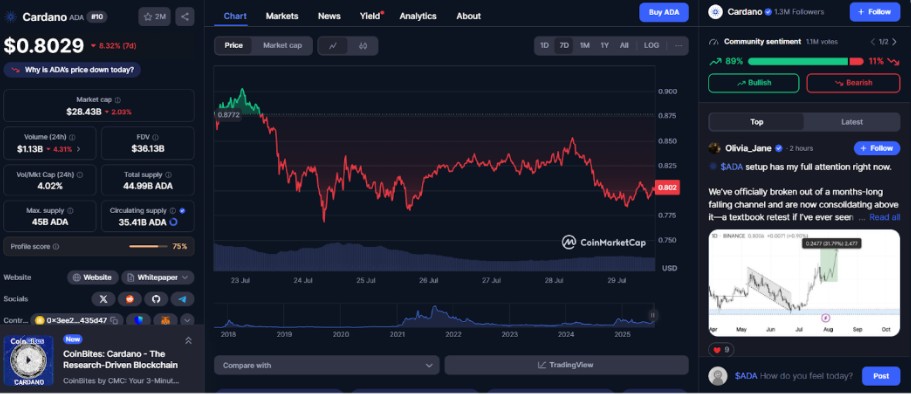This screenshot has height=394, width=911.
Task: Click the Post button
Action: pos(881,376)
